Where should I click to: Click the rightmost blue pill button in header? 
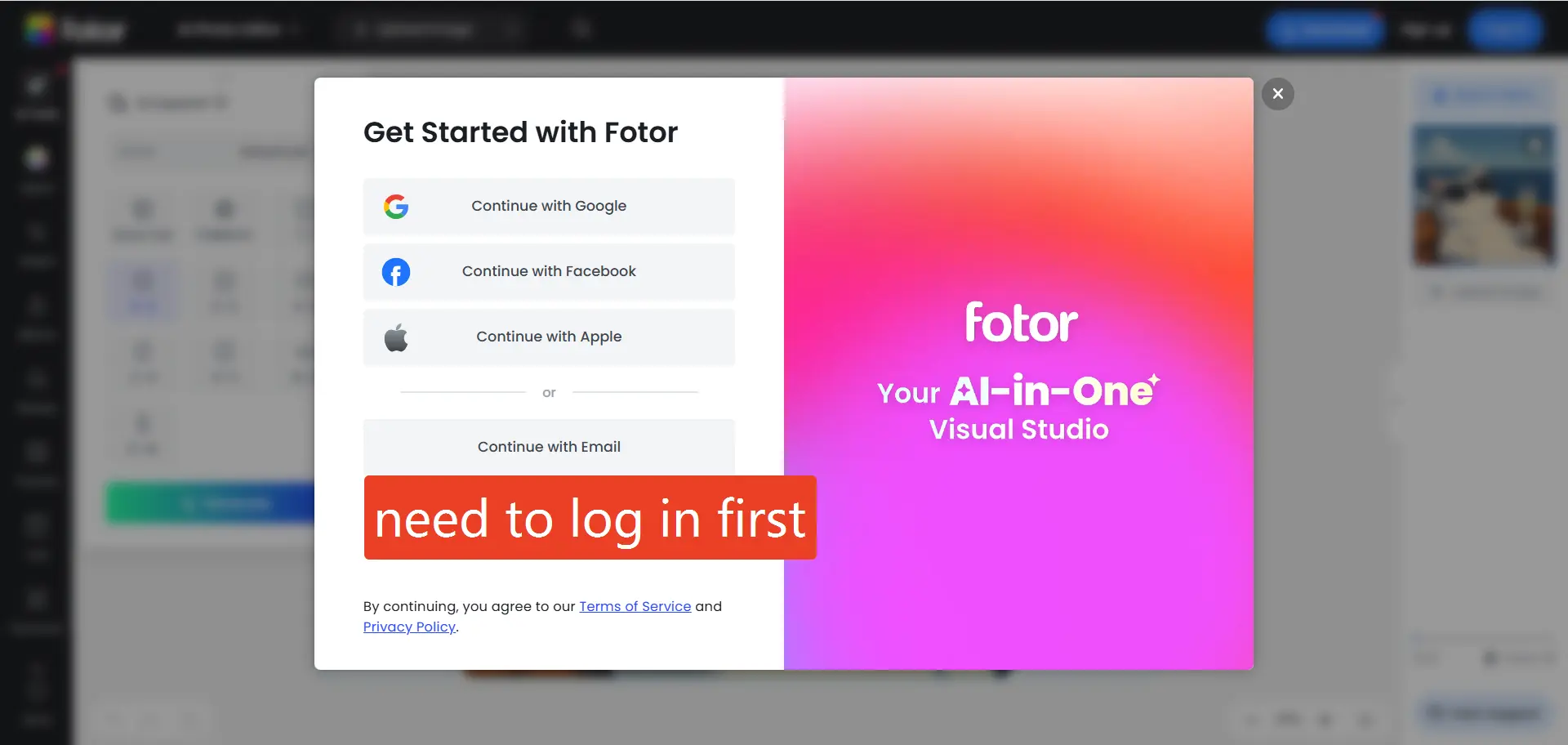click(x=1505, y=31)
